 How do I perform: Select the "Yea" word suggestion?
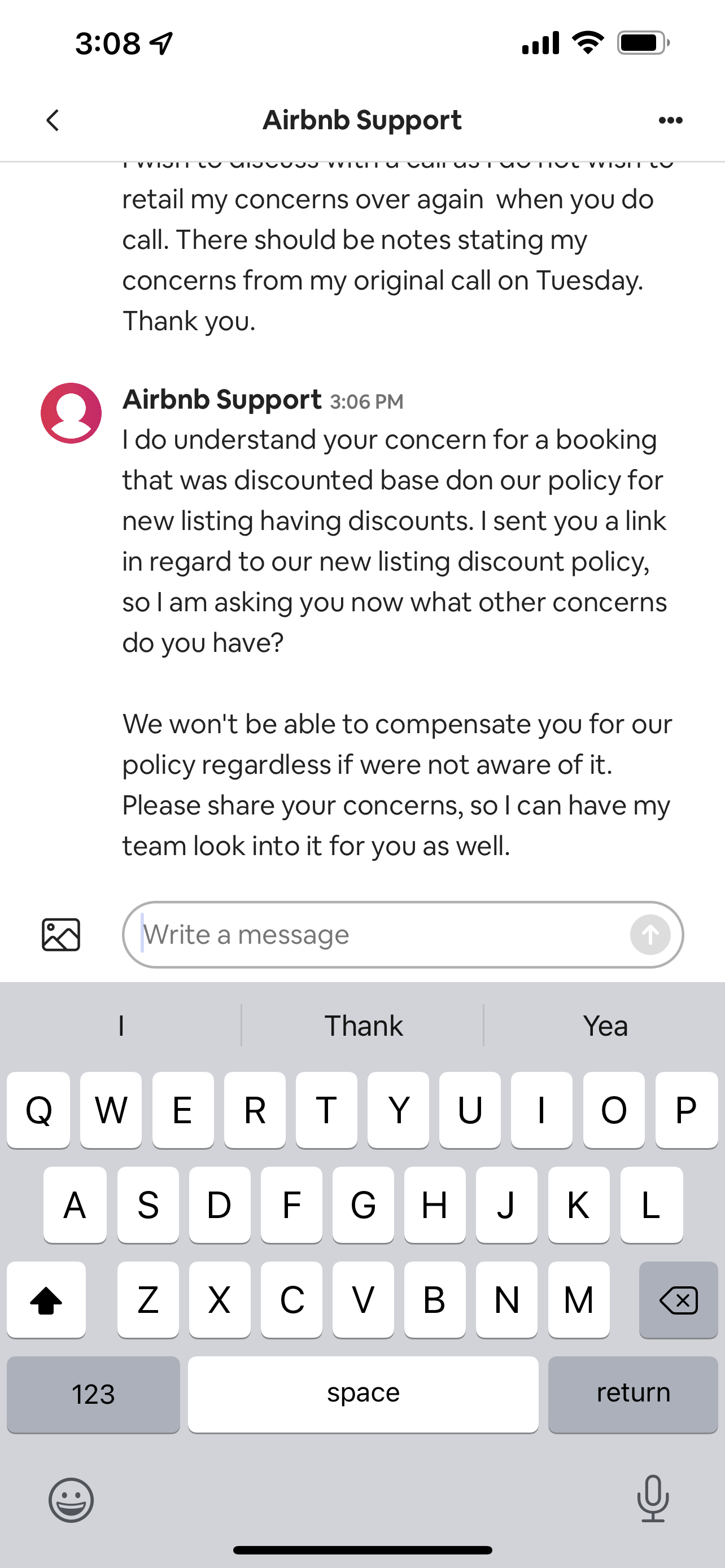click(605, 1026)
